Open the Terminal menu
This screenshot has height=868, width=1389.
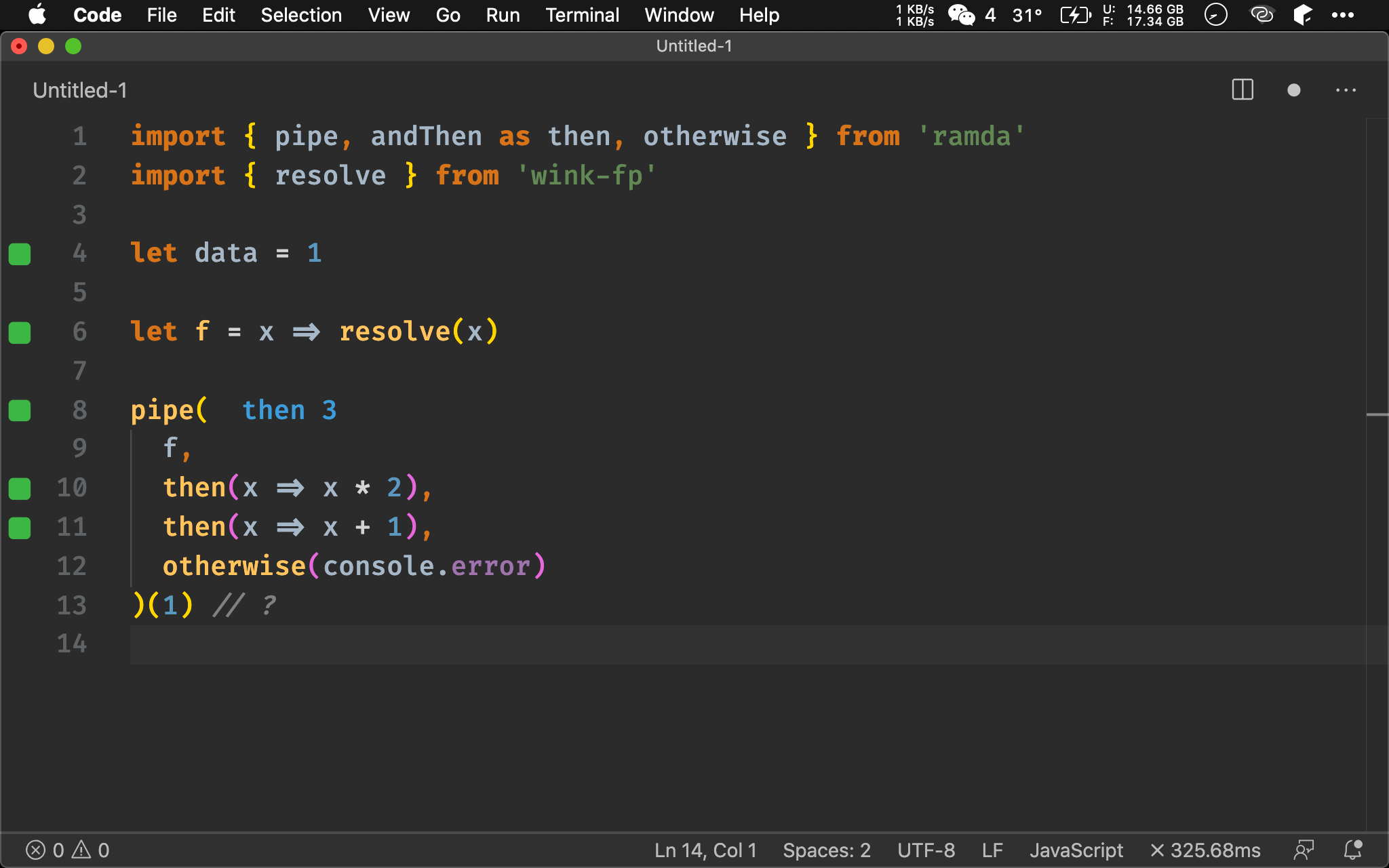[x=582, y=15]
